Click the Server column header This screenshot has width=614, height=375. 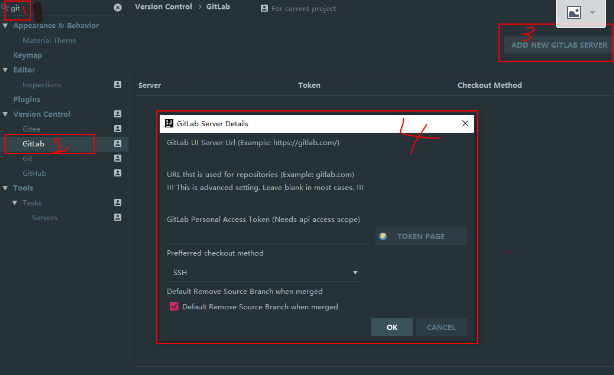point(150,85)
